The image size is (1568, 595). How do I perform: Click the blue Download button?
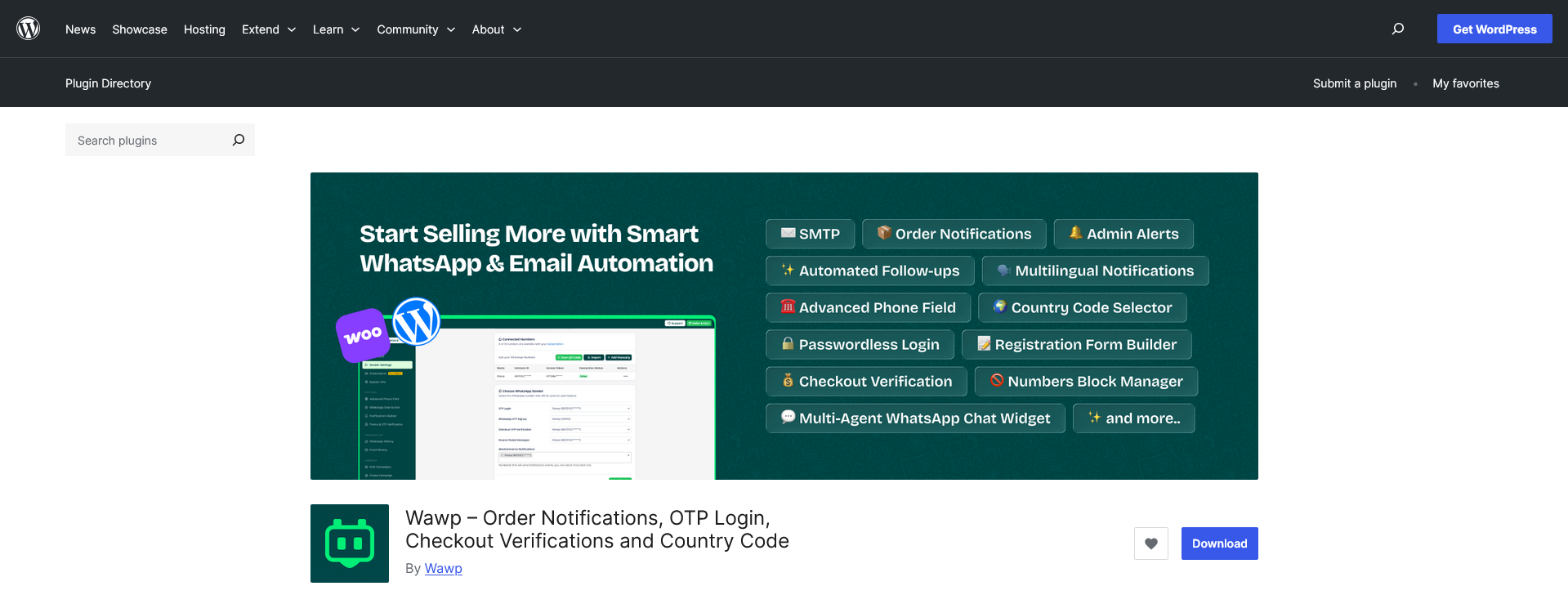[x=1220, y=544]
